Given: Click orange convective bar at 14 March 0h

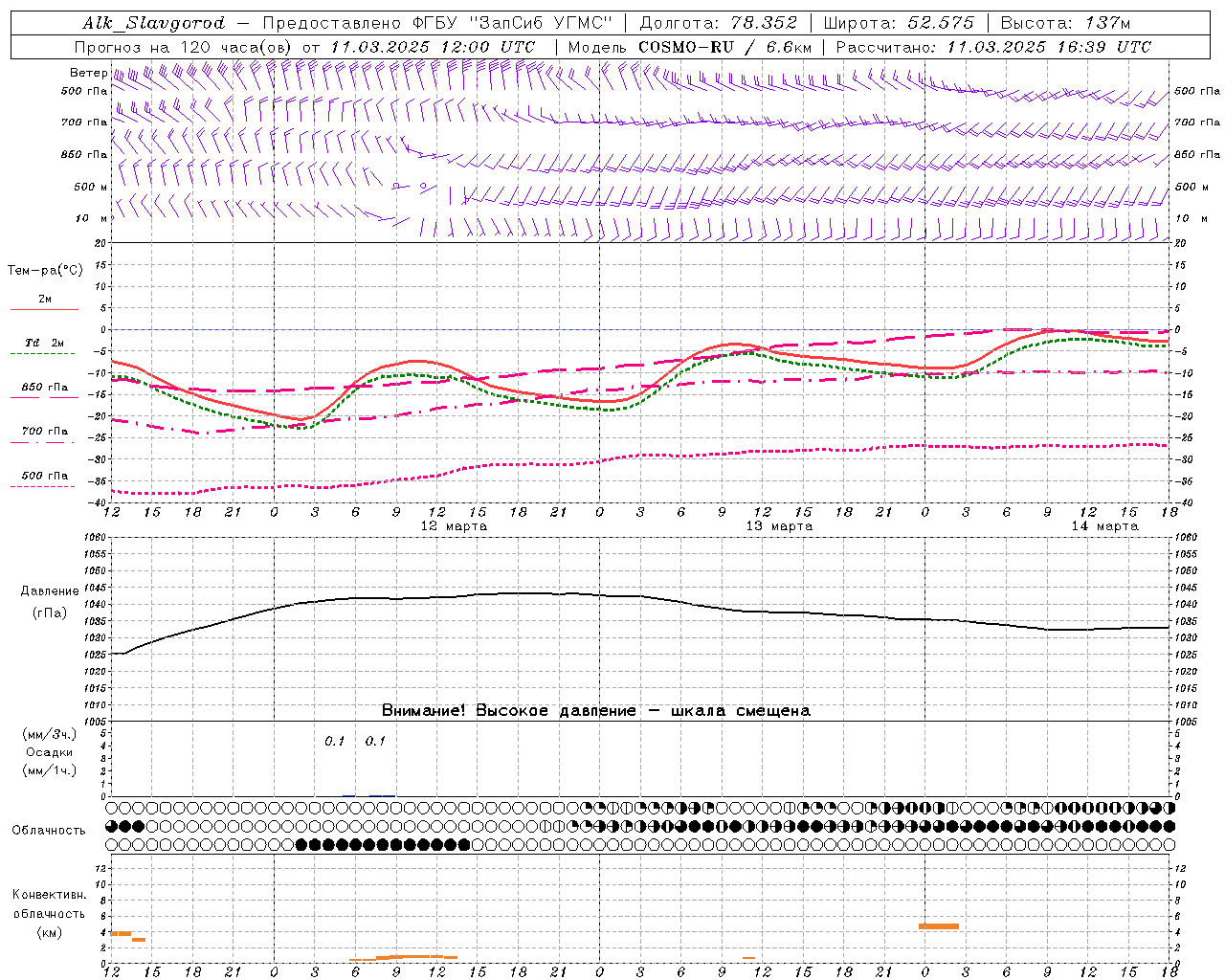Looking at the screenshot, I should point(939,926).
